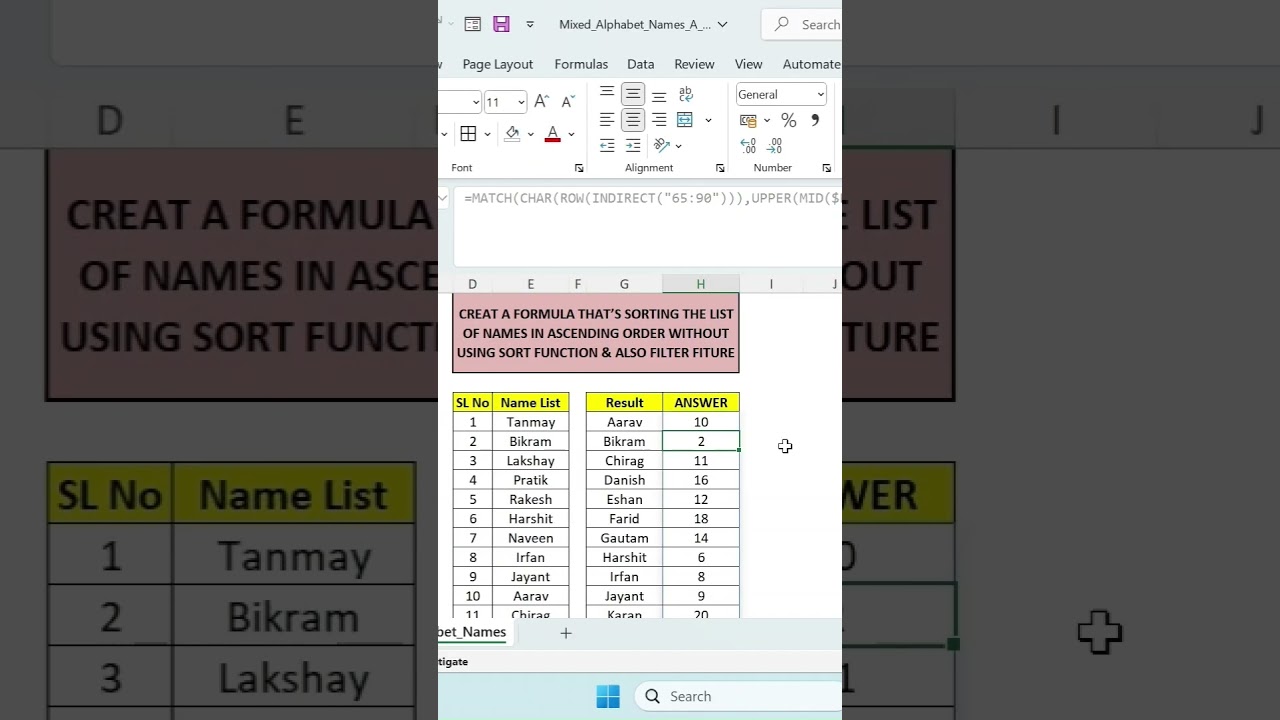Select the ANSWER header cell
The image size is (1280, 720).
click(701, 403)
